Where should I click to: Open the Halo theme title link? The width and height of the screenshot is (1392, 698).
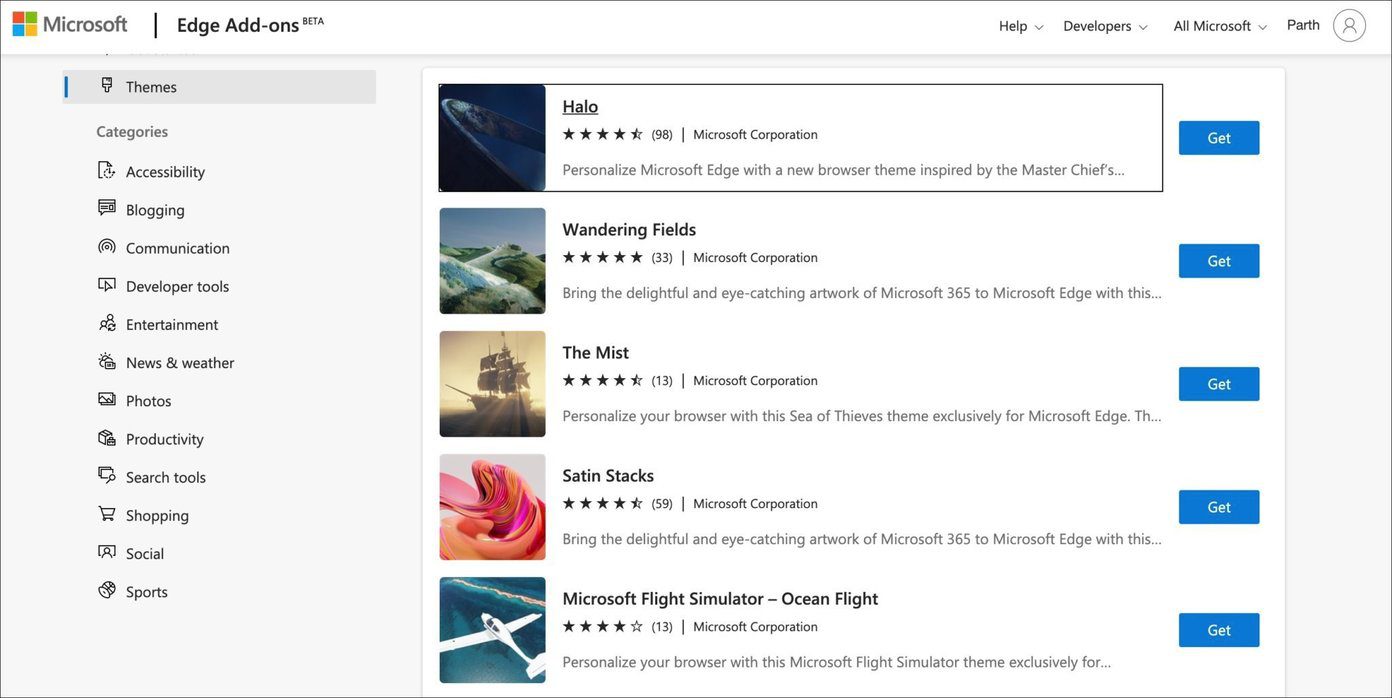pos(580,106)
